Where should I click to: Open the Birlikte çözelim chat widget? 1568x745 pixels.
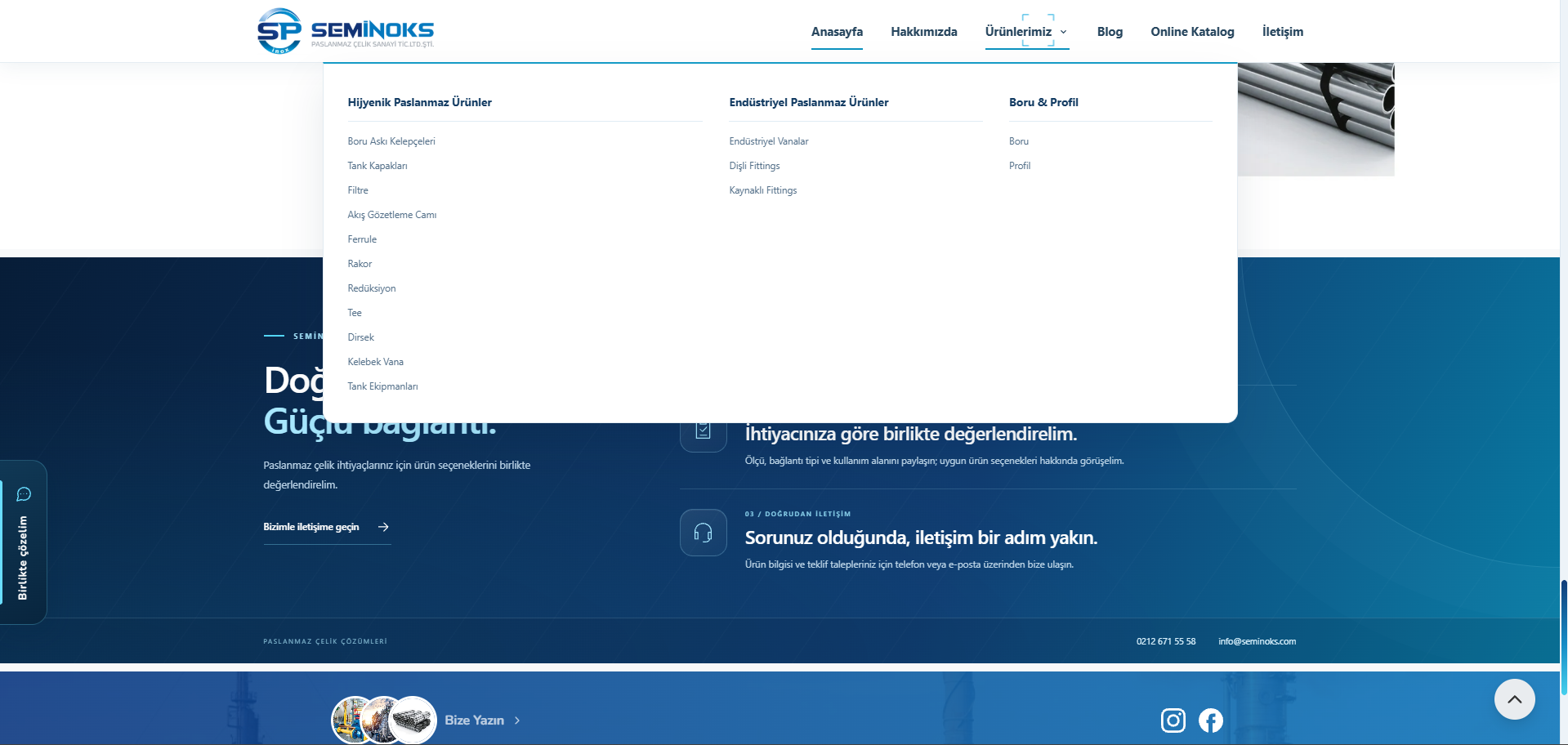click(x=23, y=542)
